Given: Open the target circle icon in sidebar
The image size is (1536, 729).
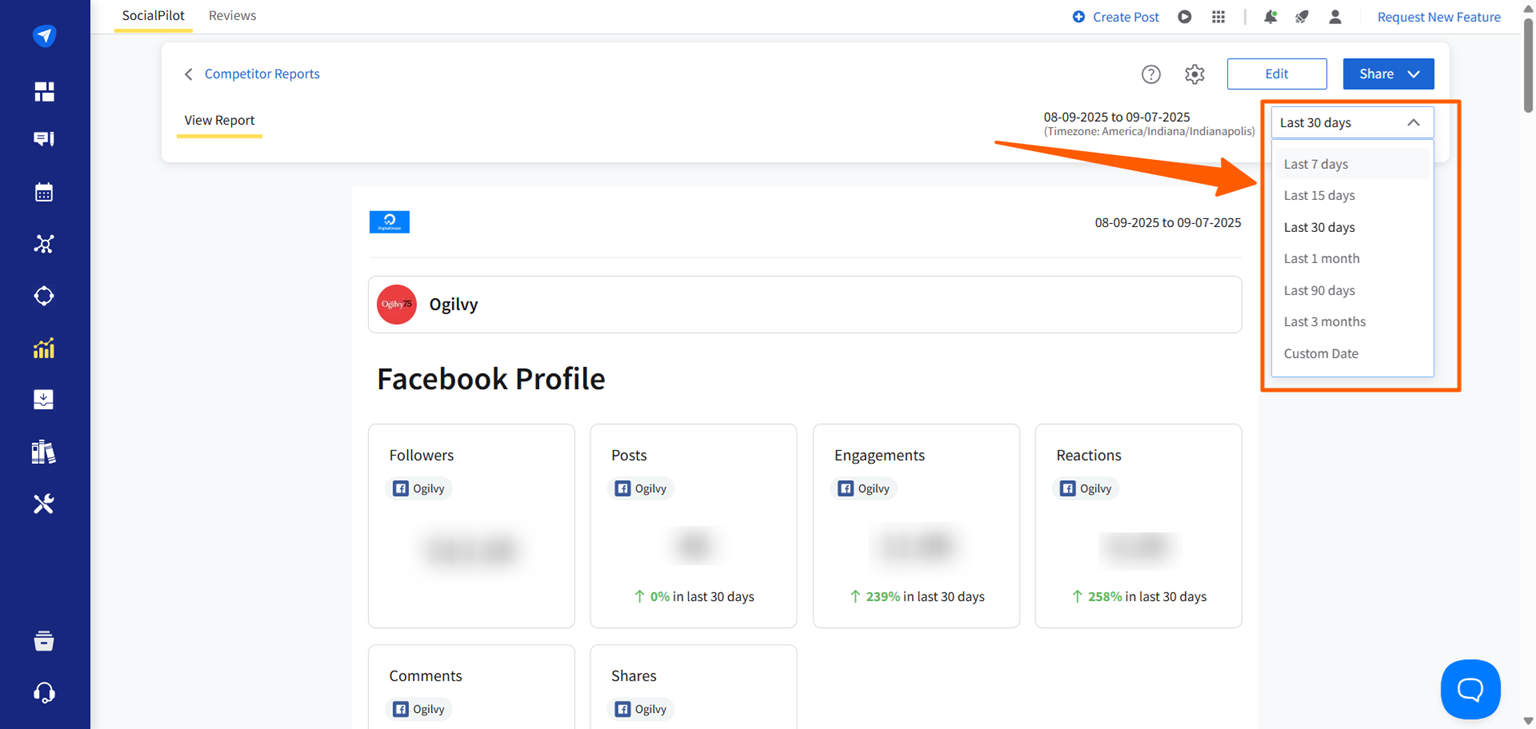Looking at the screenshot, I should [x=44, y=296].
